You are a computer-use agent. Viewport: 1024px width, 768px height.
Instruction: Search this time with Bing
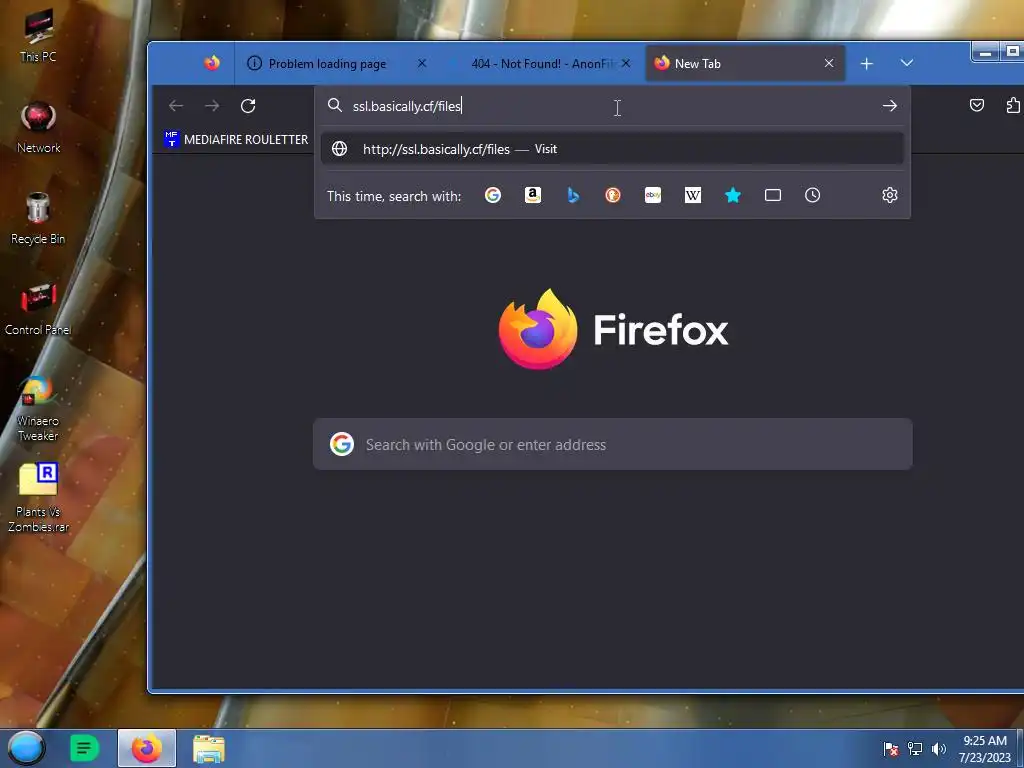pyautogui.click(x=573, y=195)
